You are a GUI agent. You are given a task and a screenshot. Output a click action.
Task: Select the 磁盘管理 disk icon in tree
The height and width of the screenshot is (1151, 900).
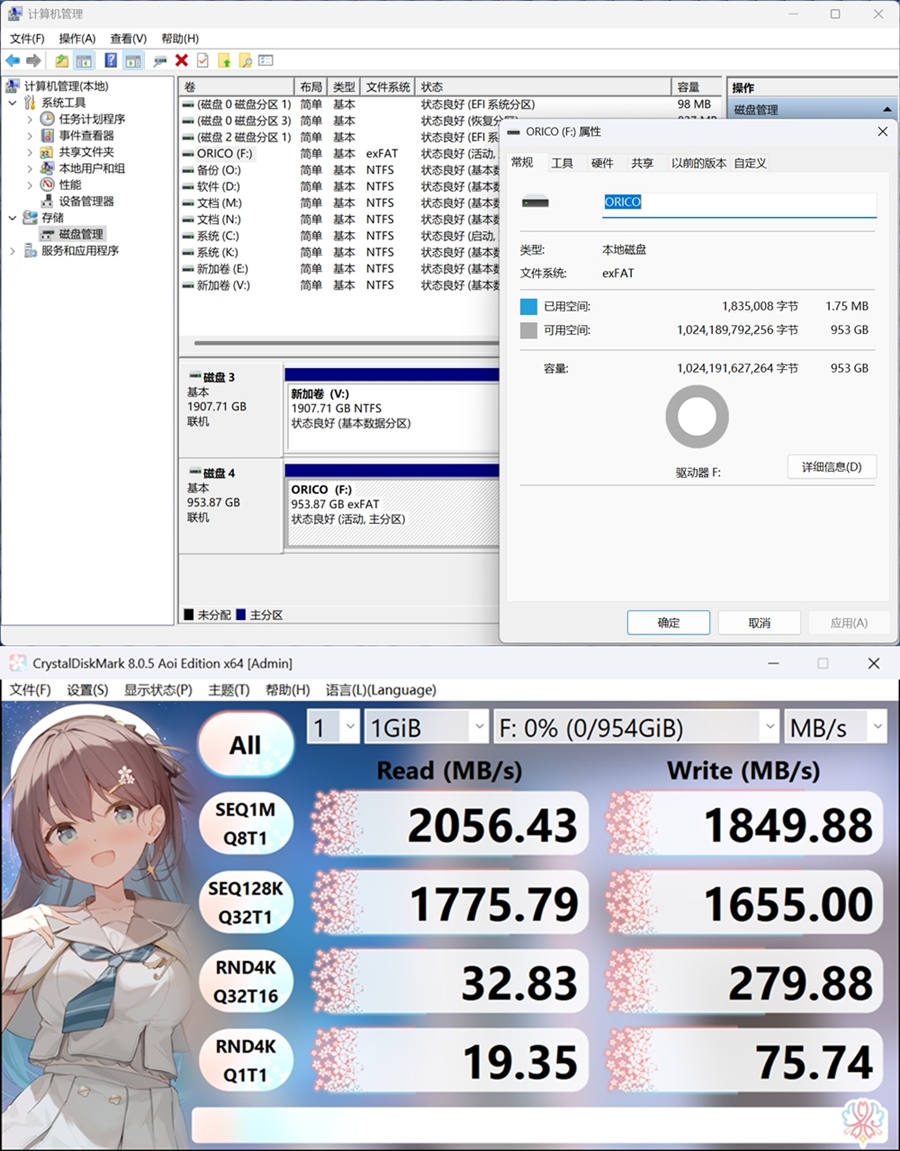48,234
